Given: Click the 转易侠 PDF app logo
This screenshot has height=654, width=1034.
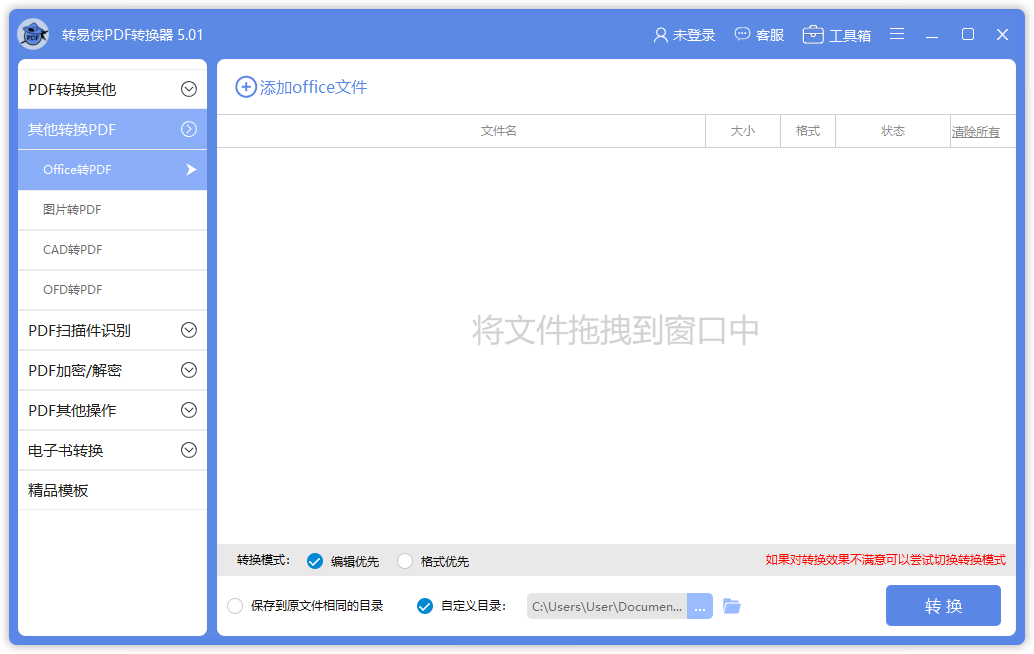Looking at the screenshot, I should pos(33,34).
